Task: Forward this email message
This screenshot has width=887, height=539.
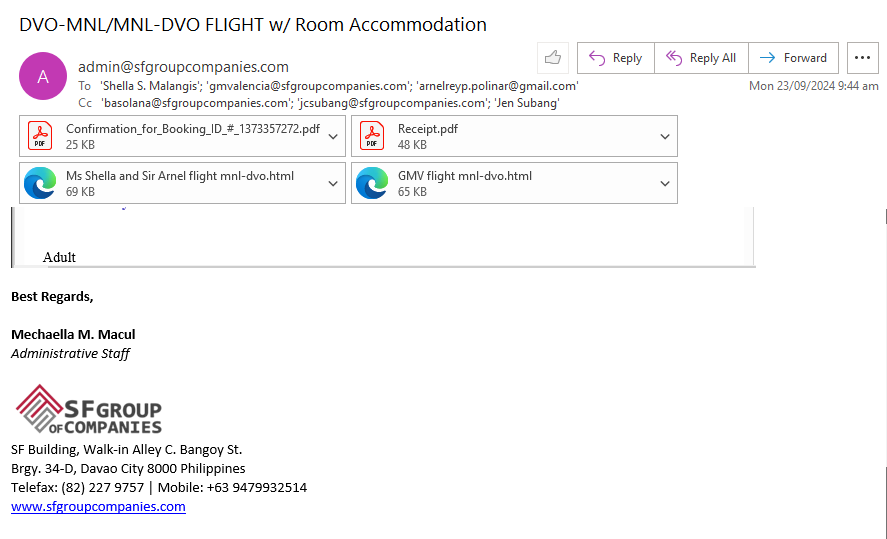Action: 794,58
